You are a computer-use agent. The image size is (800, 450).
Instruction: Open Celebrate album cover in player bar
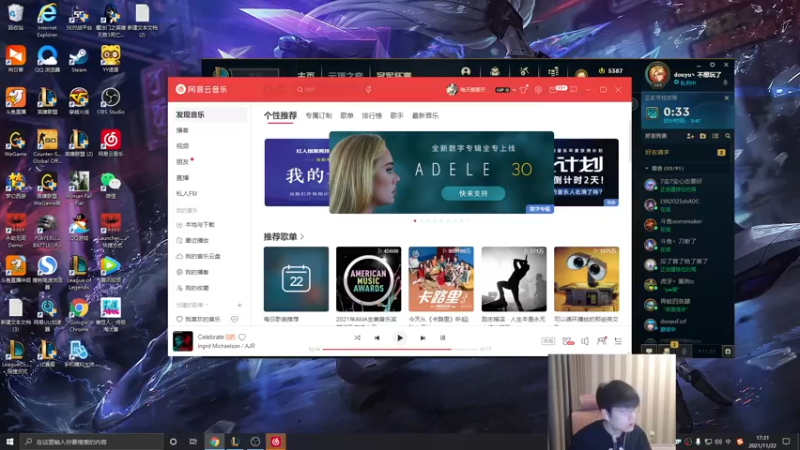coord(183,341)
